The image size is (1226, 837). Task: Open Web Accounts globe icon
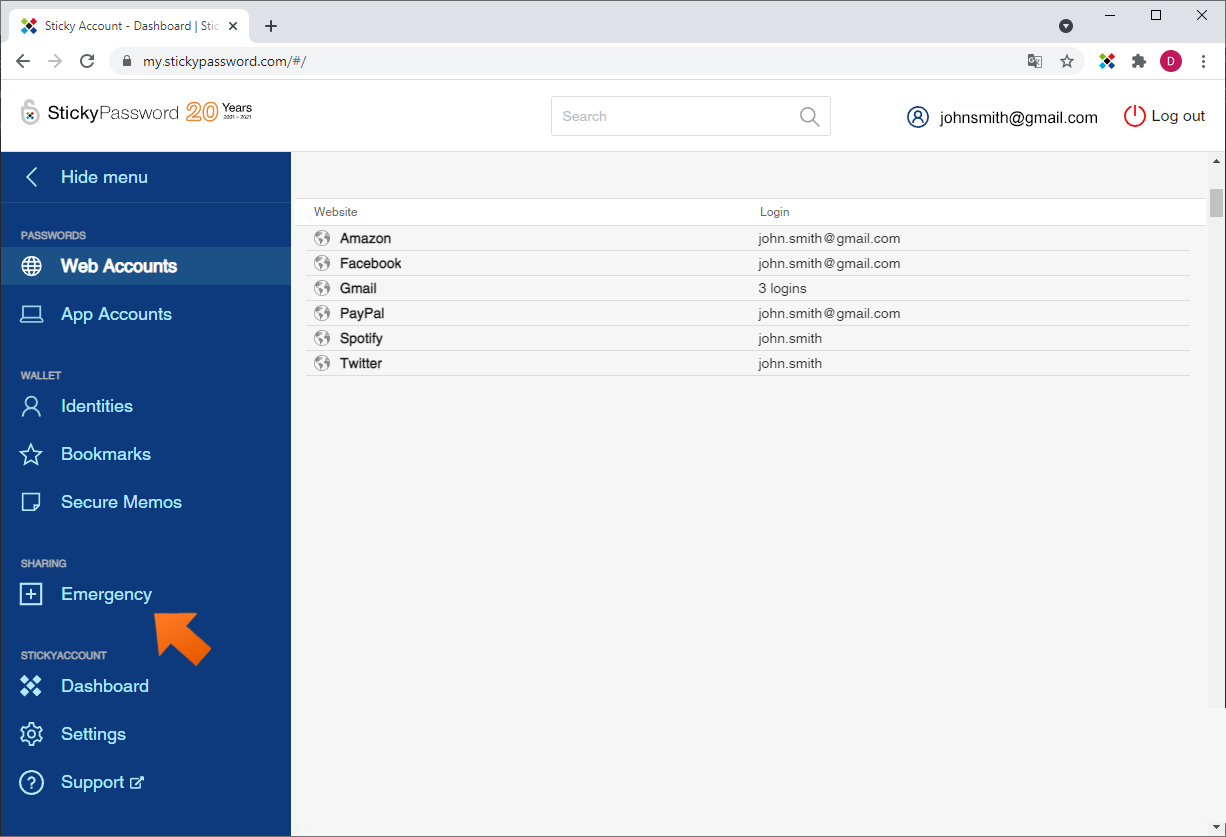pyautogui.click(x=32, y=266)
